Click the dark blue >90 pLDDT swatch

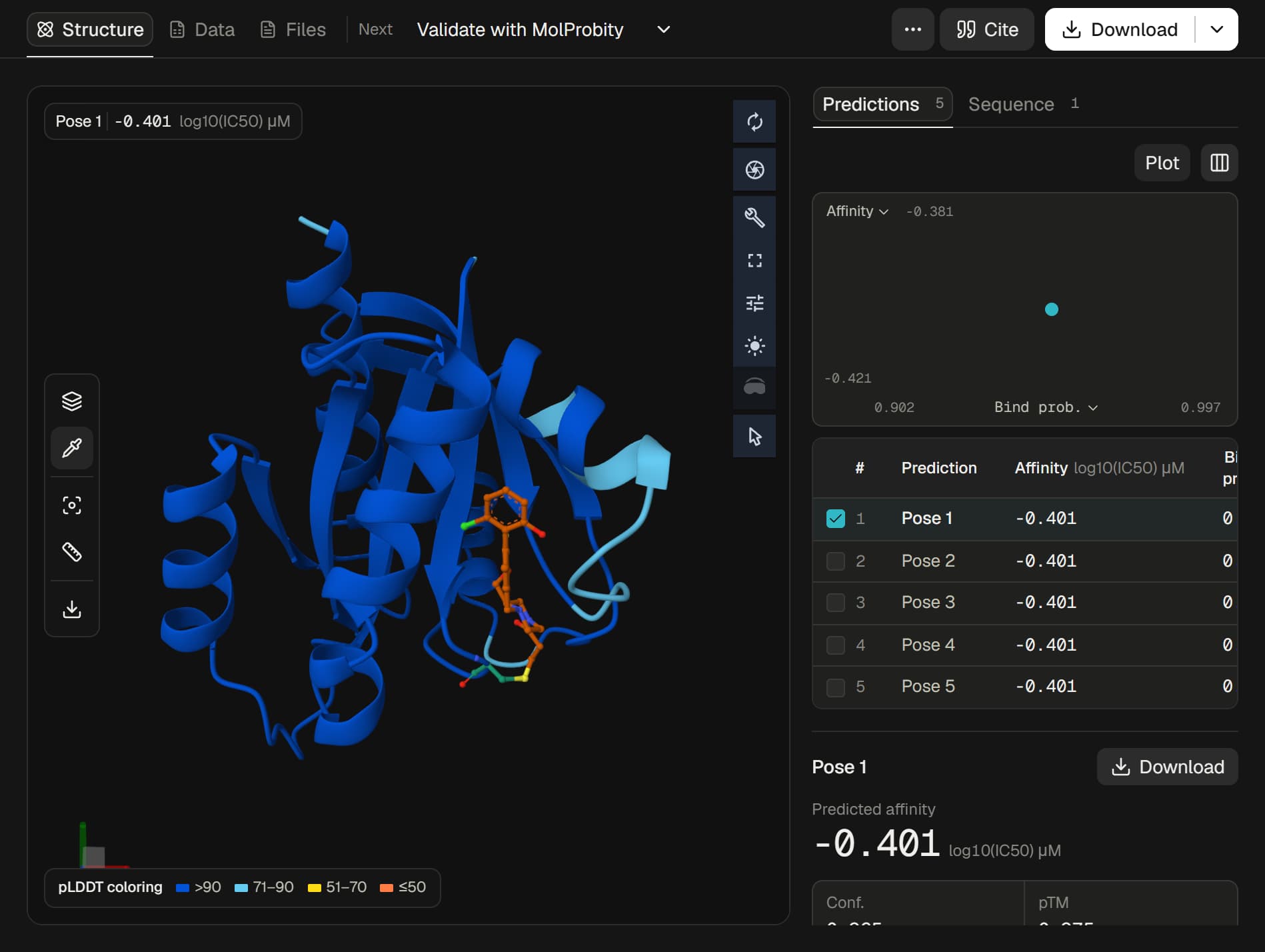pos(183,887)
